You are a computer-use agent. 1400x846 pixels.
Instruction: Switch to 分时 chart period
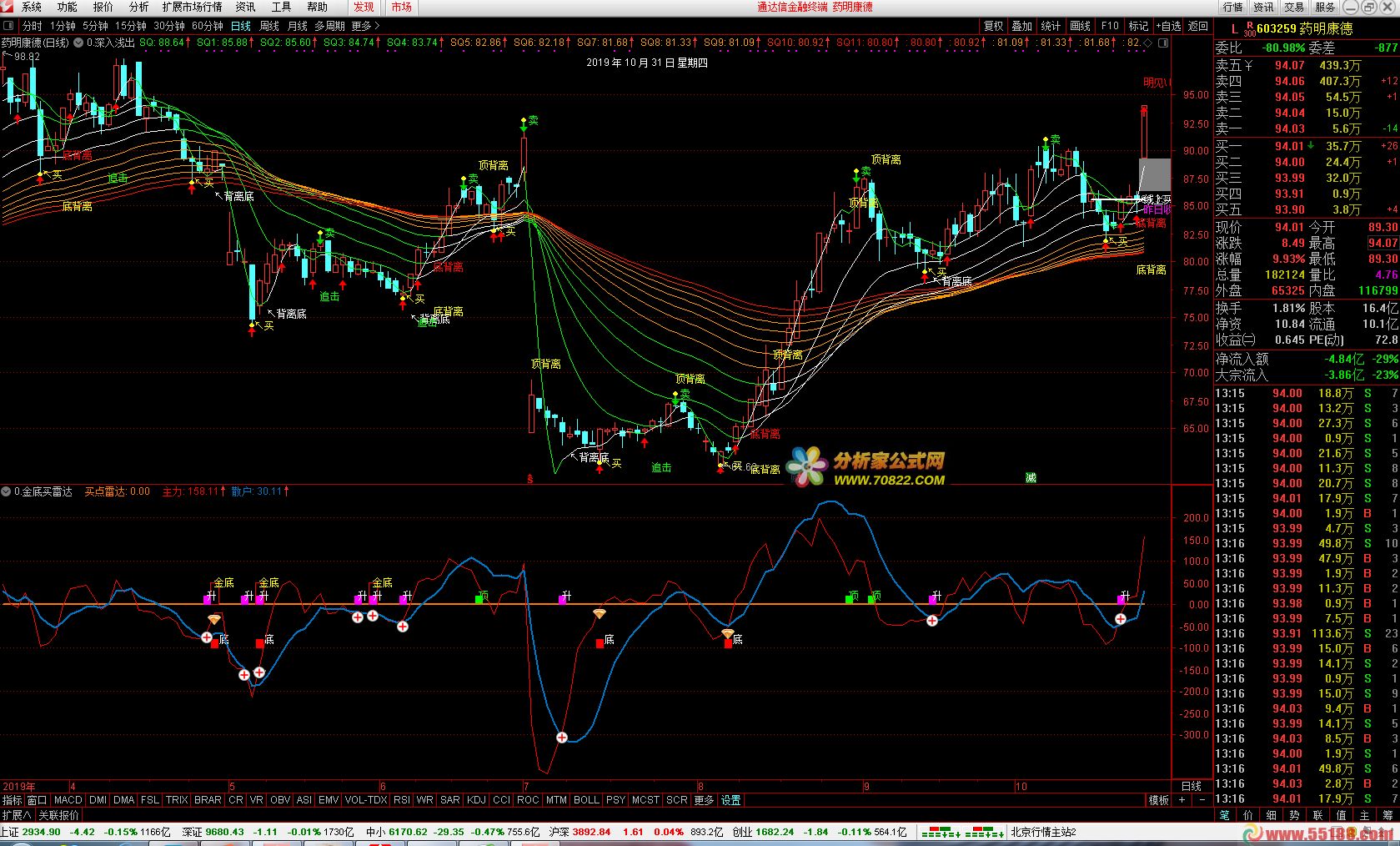pyautogui.click(x=32, y=27)
